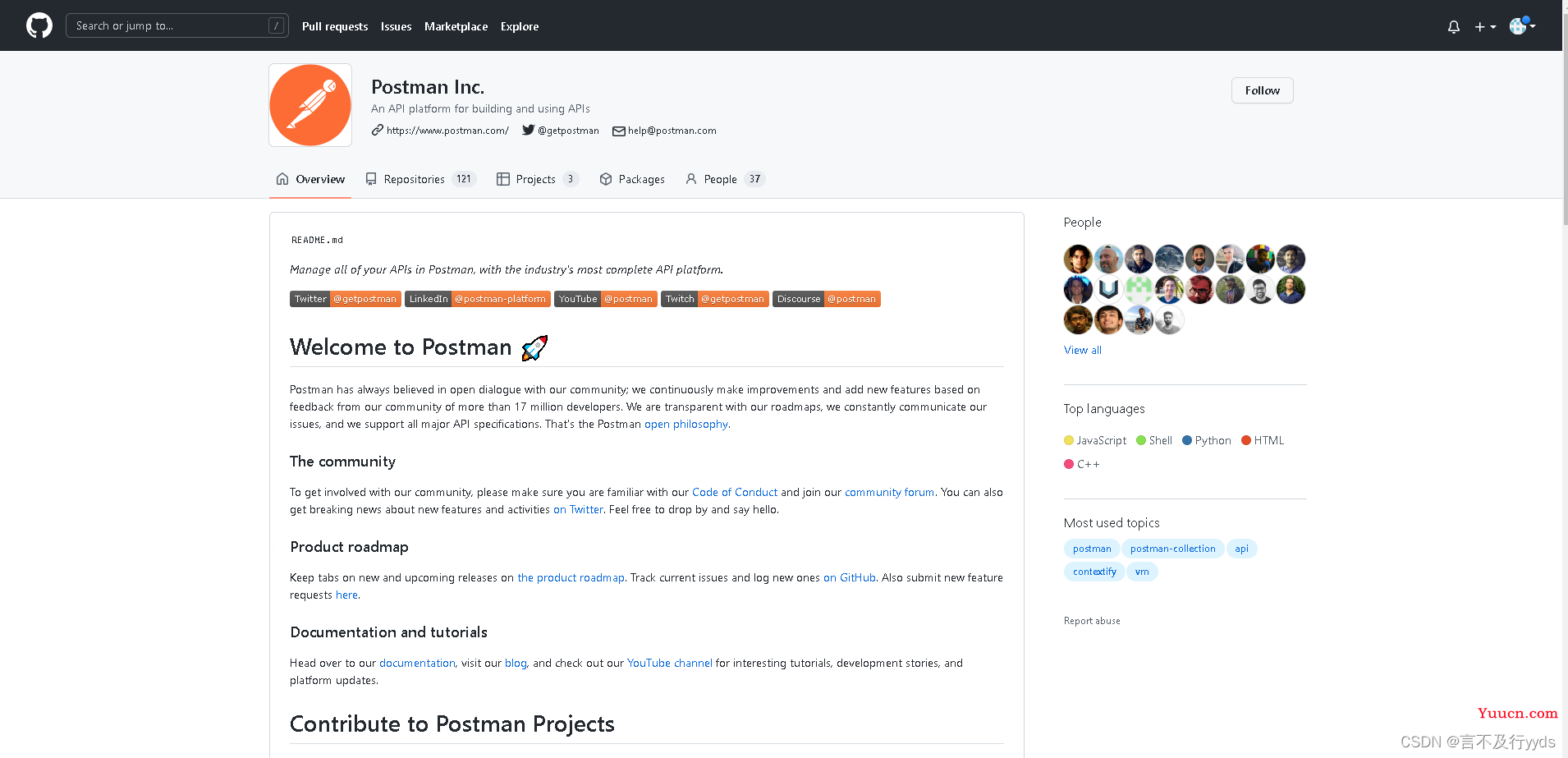Open the notifications bell

tap(1454, 26)
